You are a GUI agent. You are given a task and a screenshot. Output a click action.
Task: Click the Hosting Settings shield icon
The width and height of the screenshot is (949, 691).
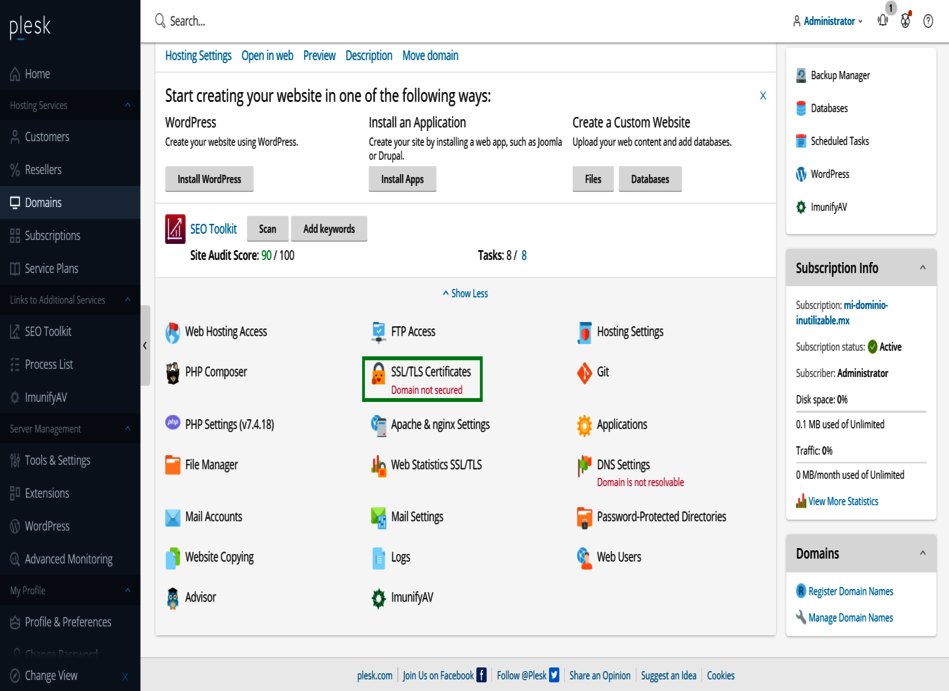pyautogui.click(x=584, y=332)
